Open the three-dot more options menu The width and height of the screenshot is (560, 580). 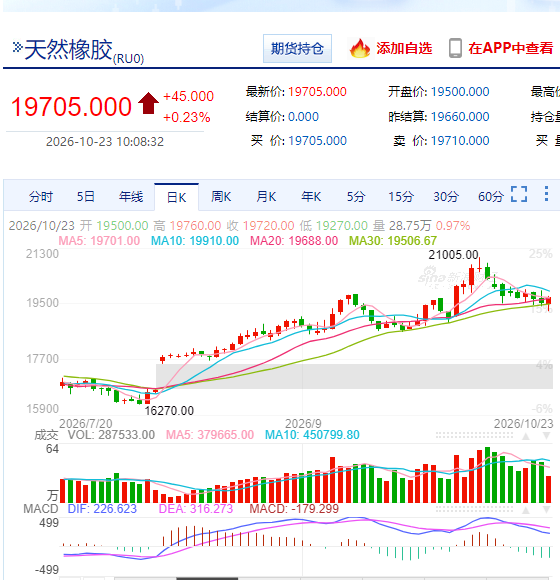(546, 194)
